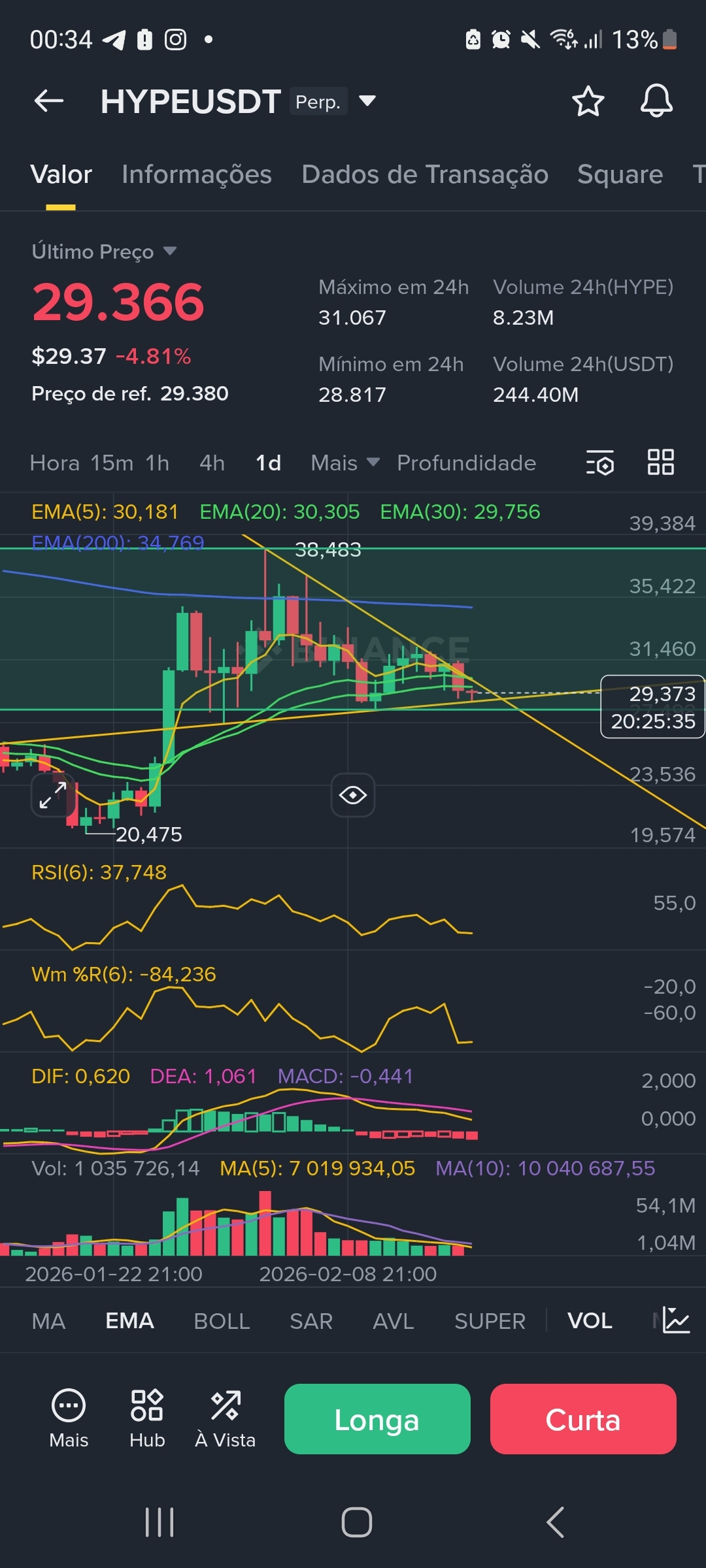Tap chart high marker 38,483
The width and height of the screenshot is (706, 1568).
tap(328, 550)
